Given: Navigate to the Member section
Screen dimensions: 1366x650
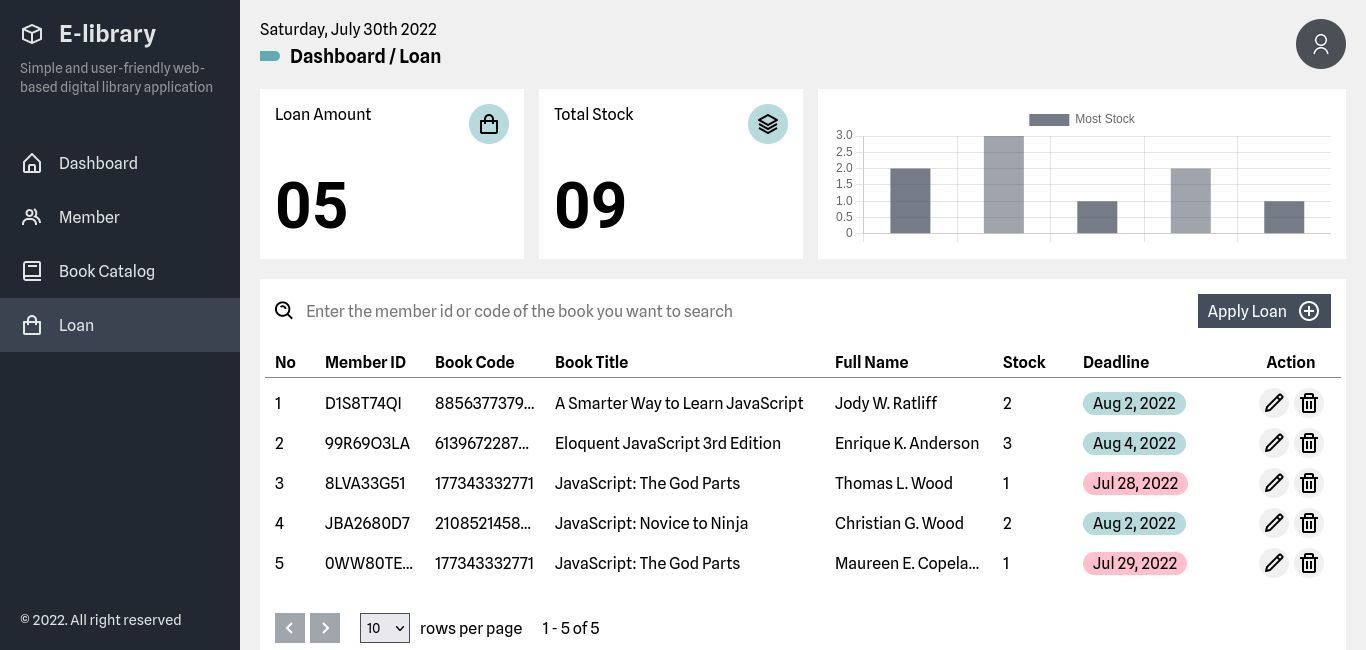Looking at the screenshot, I should [x=89, y=217].
